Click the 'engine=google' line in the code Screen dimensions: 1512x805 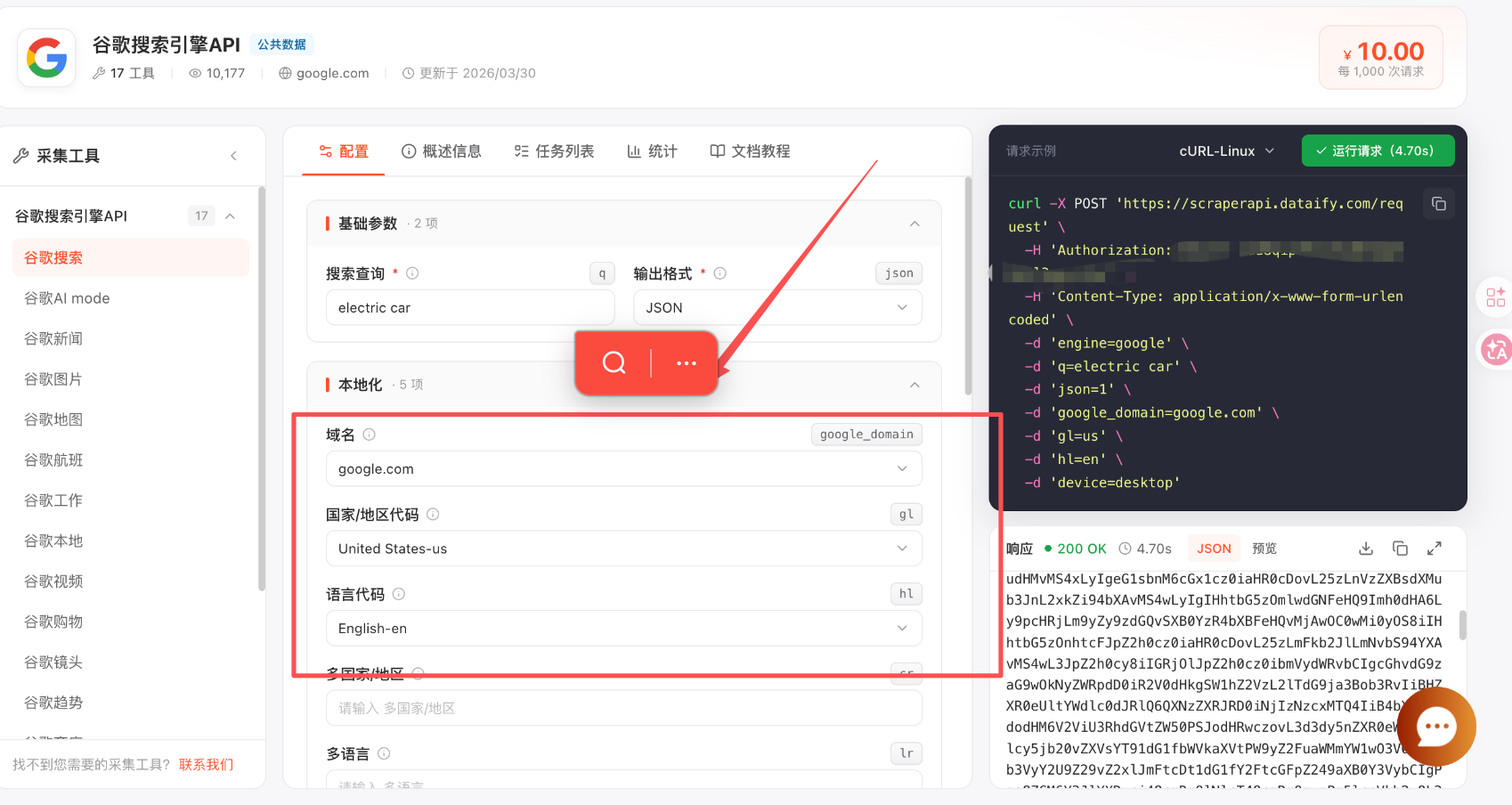(1106, 344)
